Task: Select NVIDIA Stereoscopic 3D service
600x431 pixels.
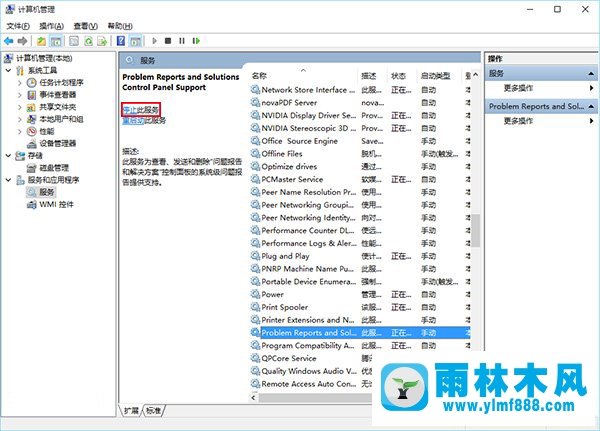Action: (360, 128)
